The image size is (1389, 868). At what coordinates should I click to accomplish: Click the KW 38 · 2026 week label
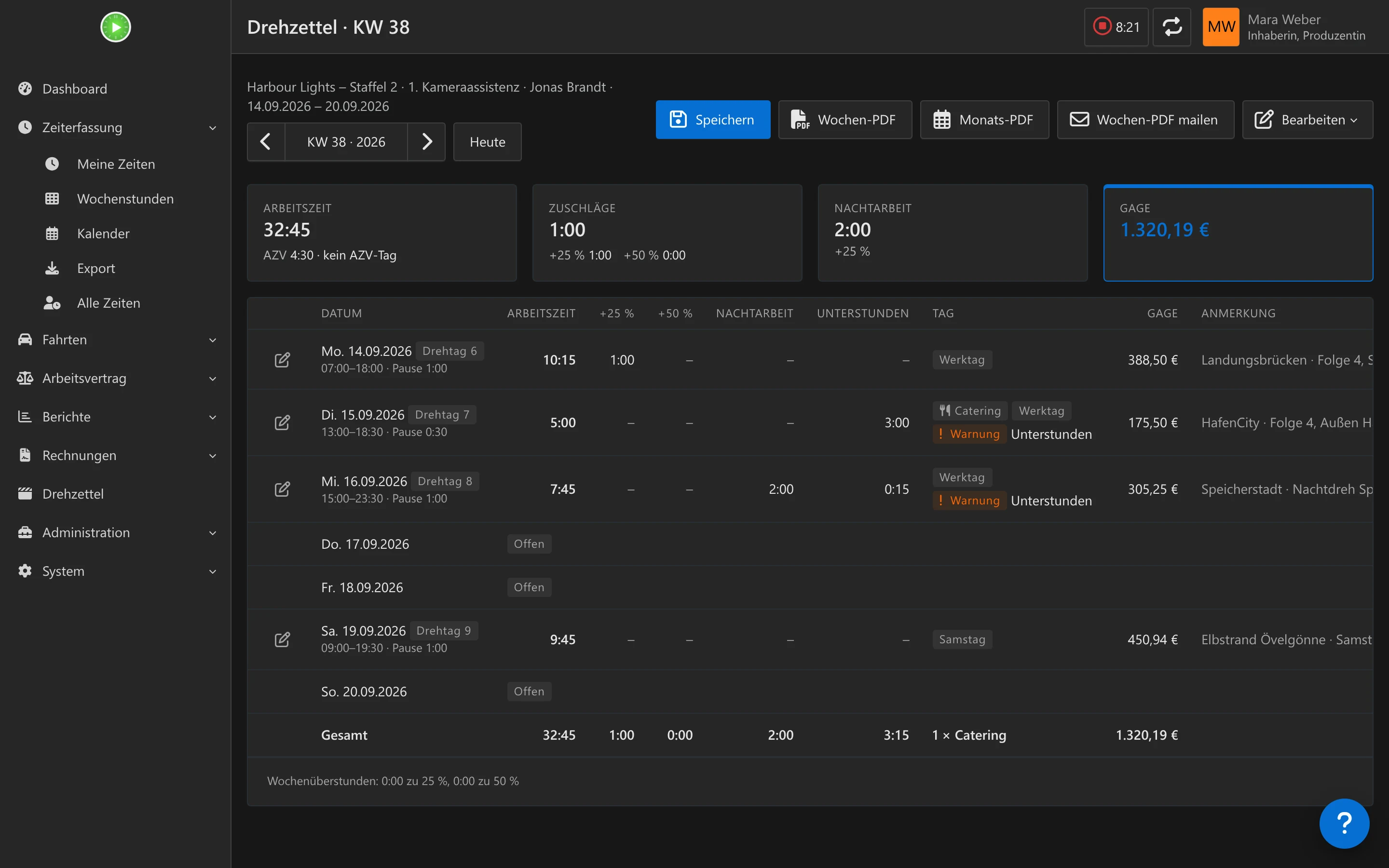click(x=346, y=142)
